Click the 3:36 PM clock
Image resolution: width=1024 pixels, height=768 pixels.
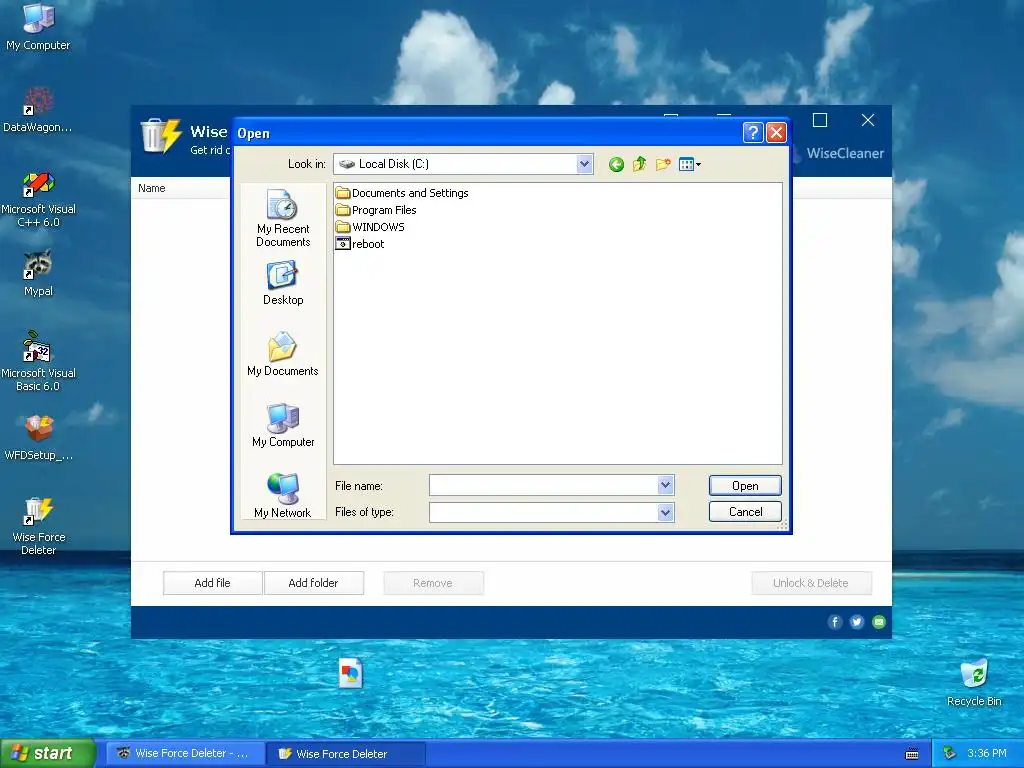[x=987, y=754]
